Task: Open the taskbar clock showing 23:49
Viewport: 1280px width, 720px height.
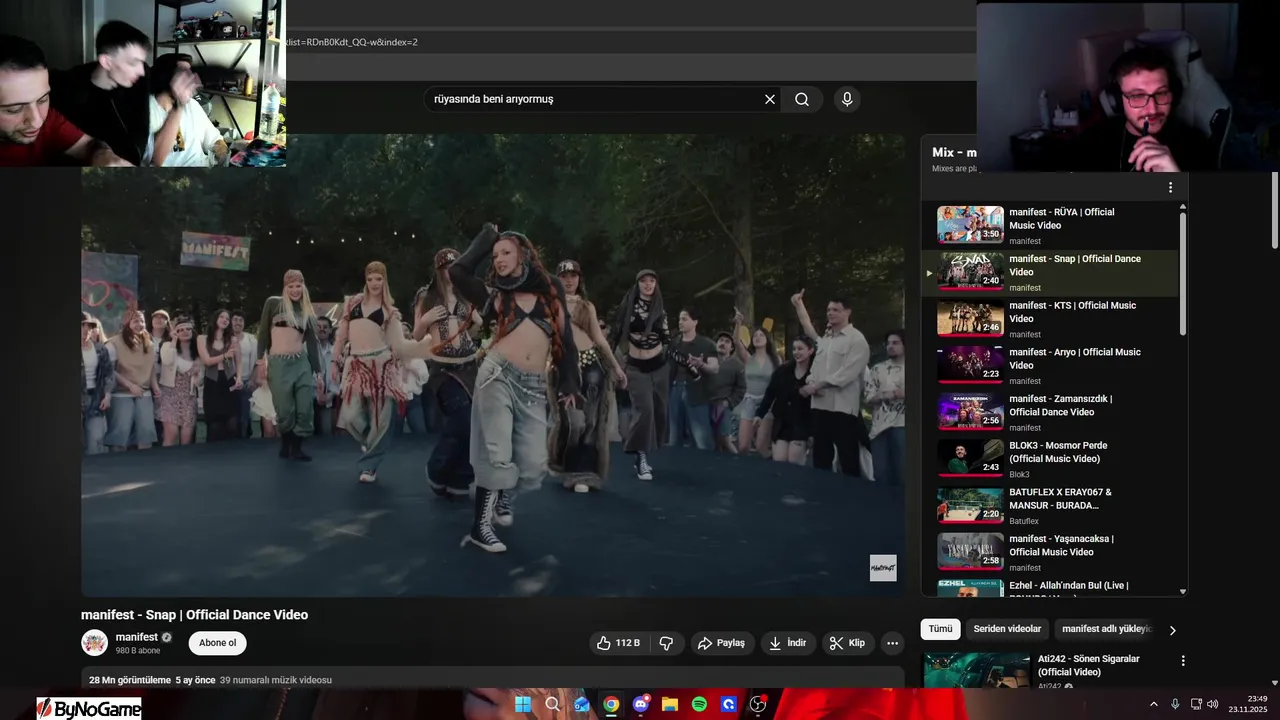Action: (x=1249, y=704)
